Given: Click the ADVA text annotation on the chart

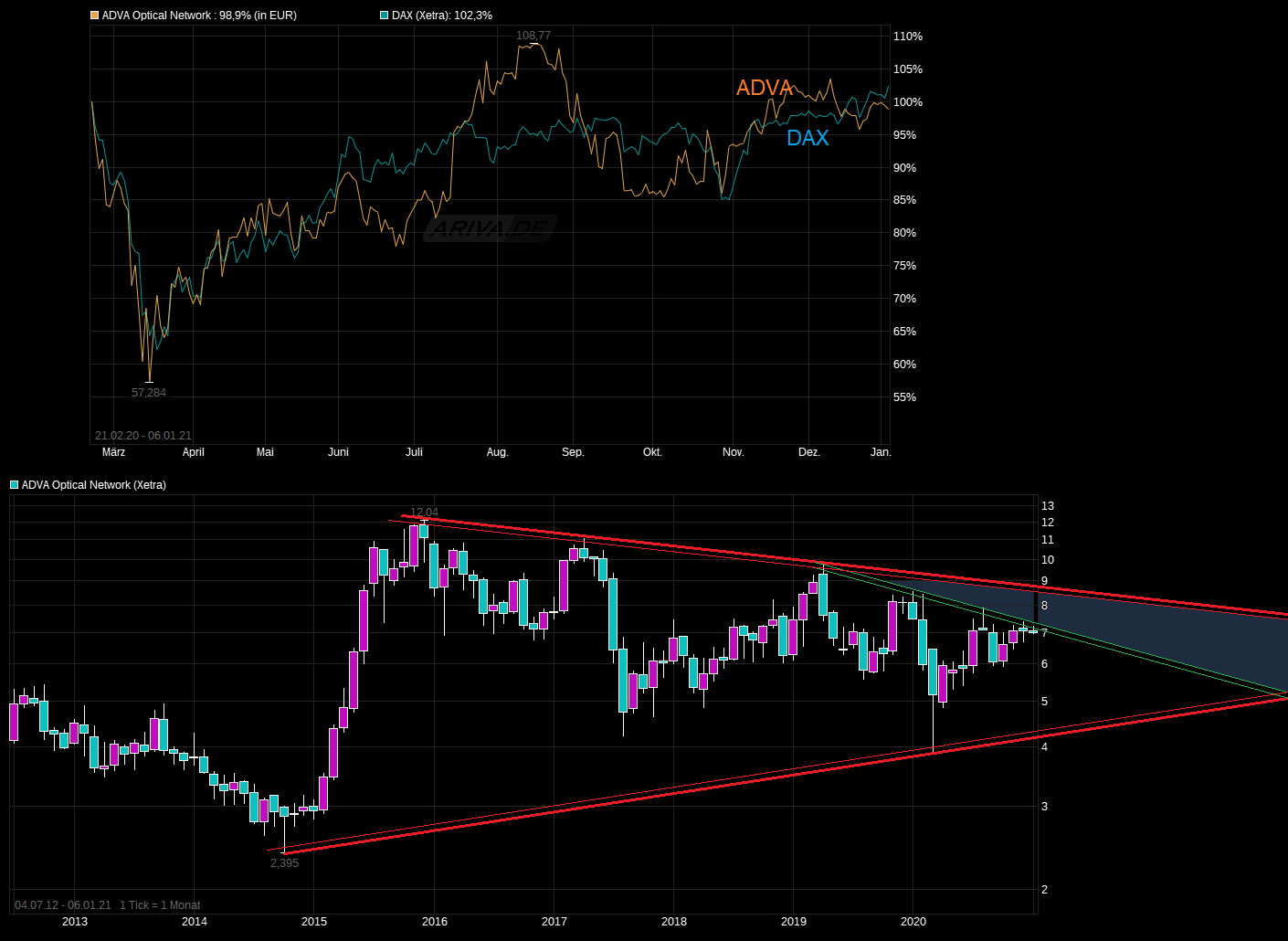Looking at the screenshot, I should point(765,88).
